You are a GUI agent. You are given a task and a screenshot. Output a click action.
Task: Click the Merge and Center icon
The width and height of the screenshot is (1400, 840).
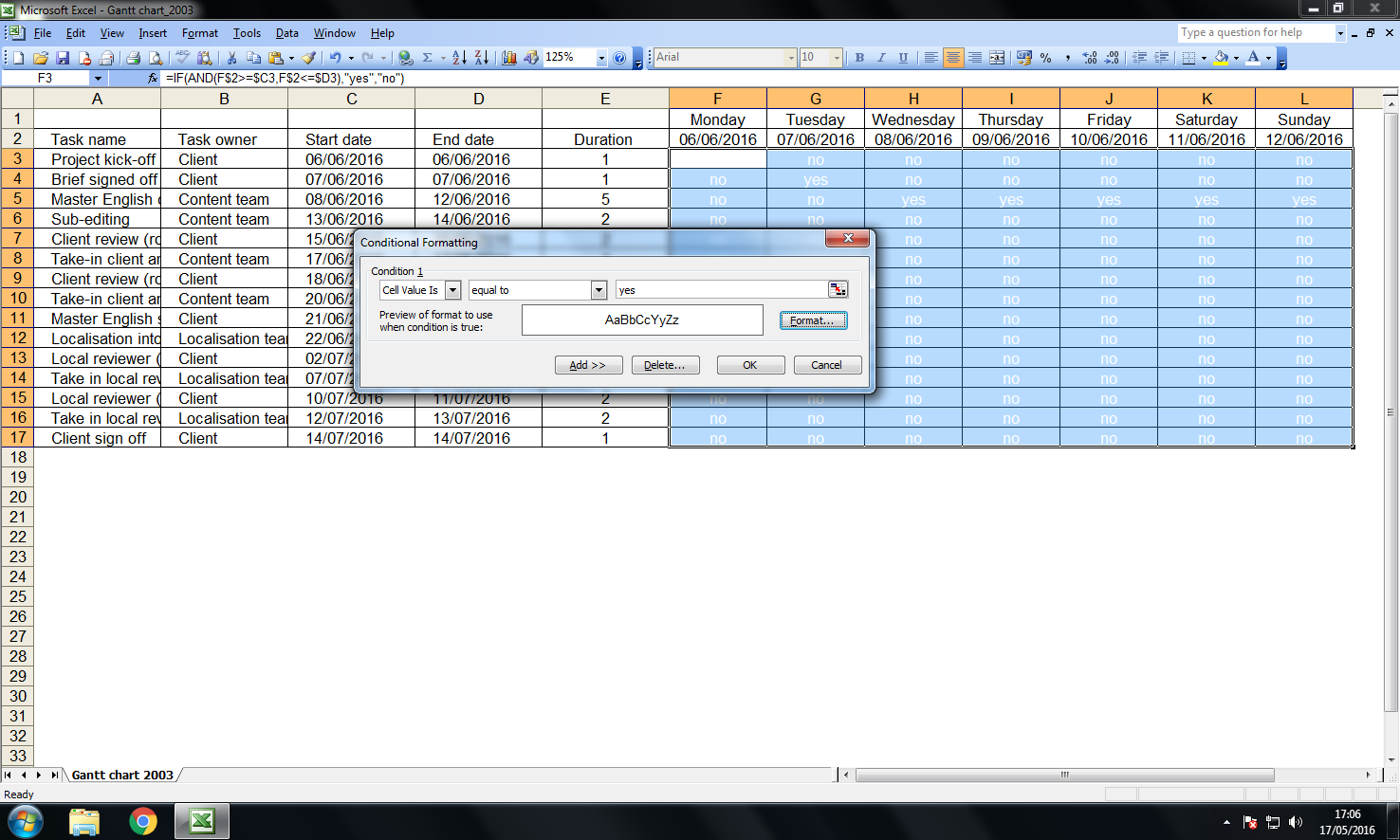[x=998, y=57]
